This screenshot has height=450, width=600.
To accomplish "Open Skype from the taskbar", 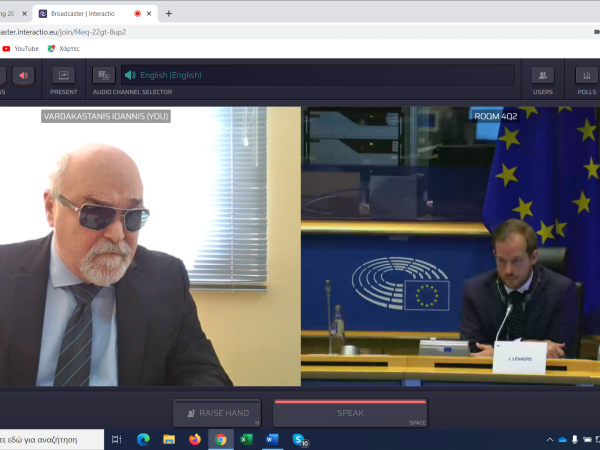I will [x=299, y=439].
